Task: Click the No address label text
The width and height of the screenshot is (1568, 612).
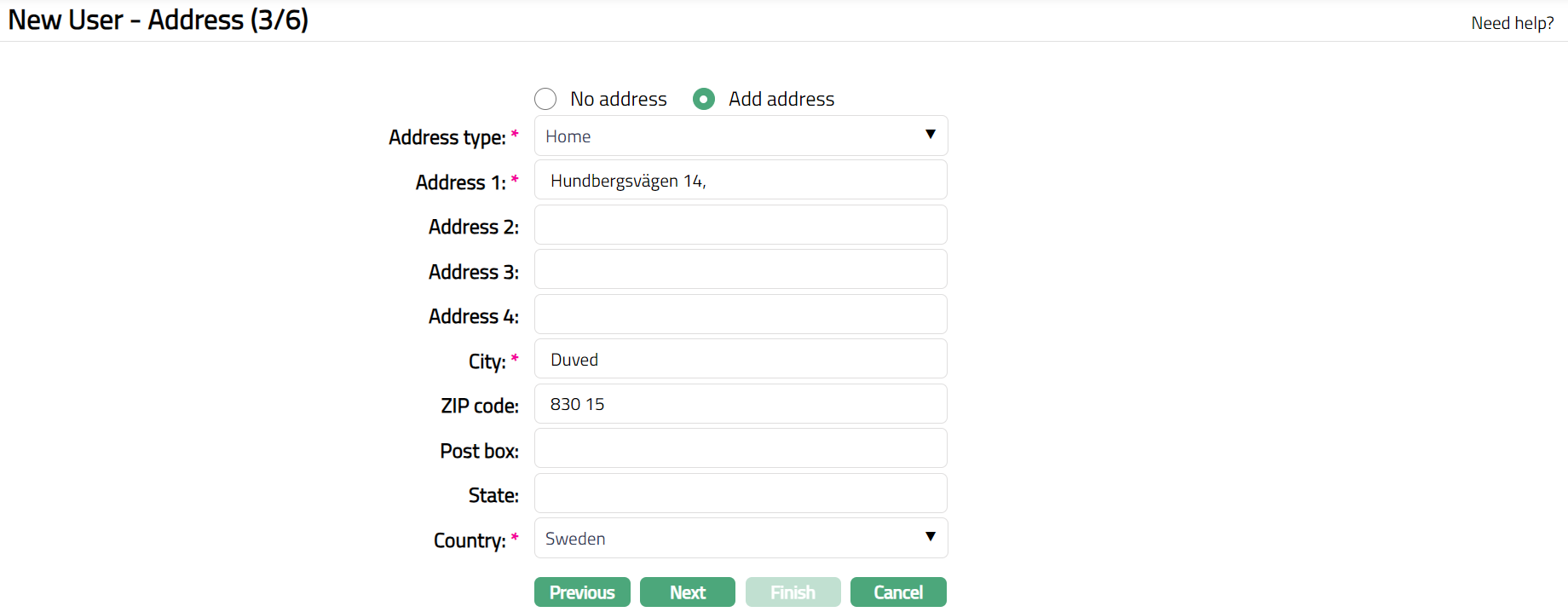Action: click(x=619, y=99)
